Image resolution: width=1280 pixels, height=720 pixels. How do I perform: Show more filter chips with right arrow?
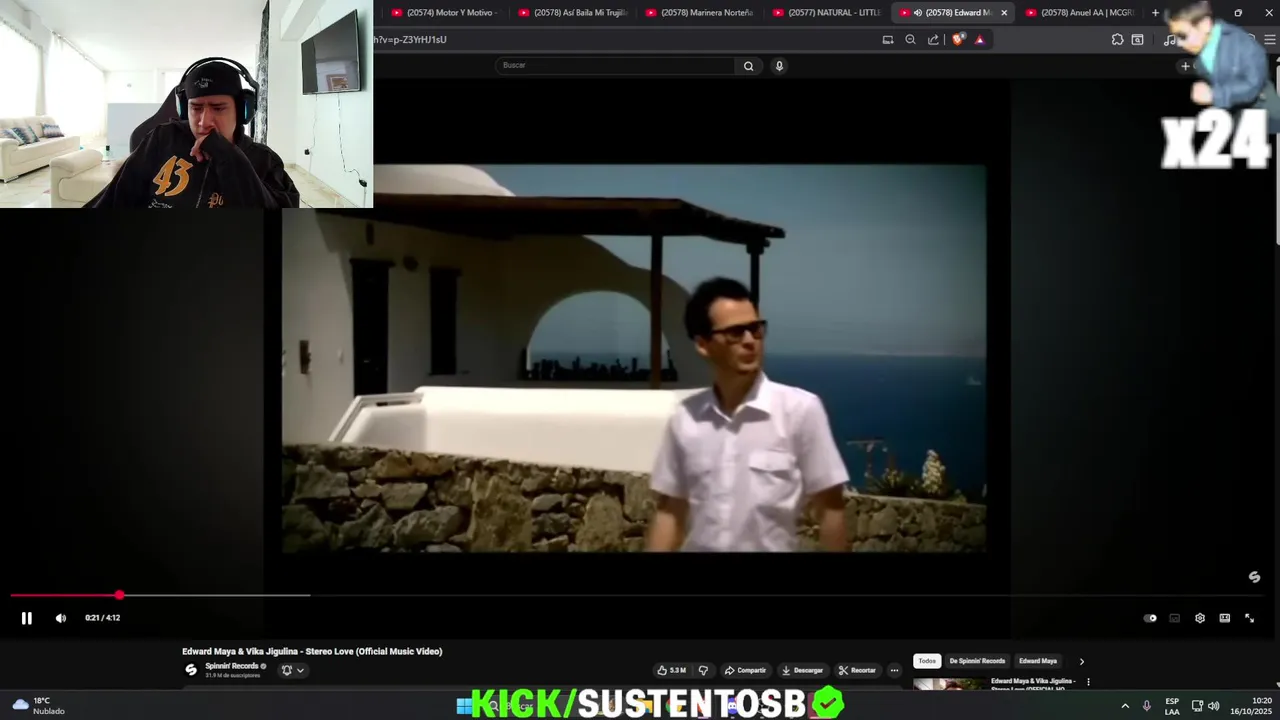(x=1081, y=661)
